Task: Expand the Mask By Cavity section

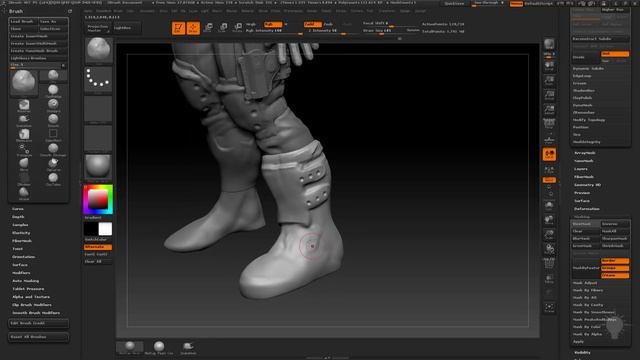Action: click(x=588, y=305)
